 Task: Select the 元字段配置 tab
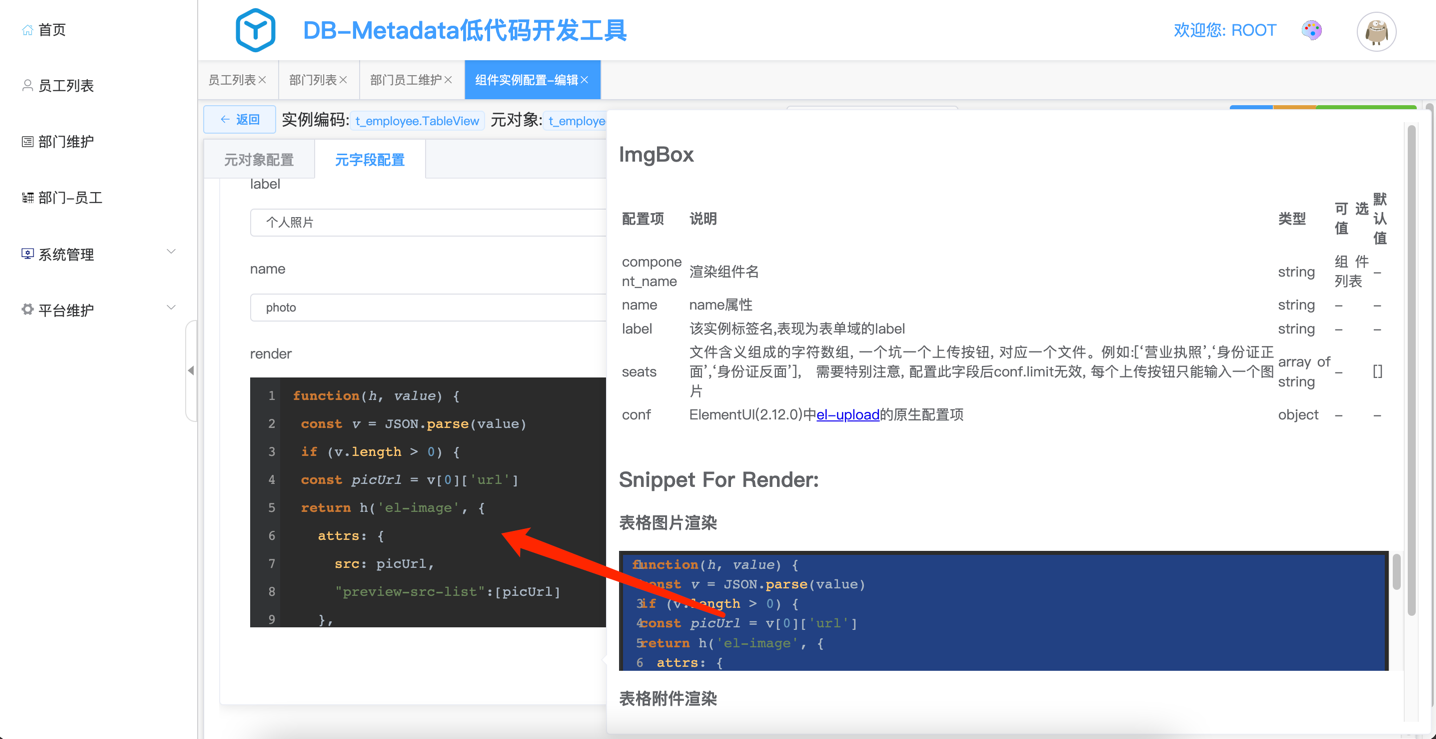(370, 160)
